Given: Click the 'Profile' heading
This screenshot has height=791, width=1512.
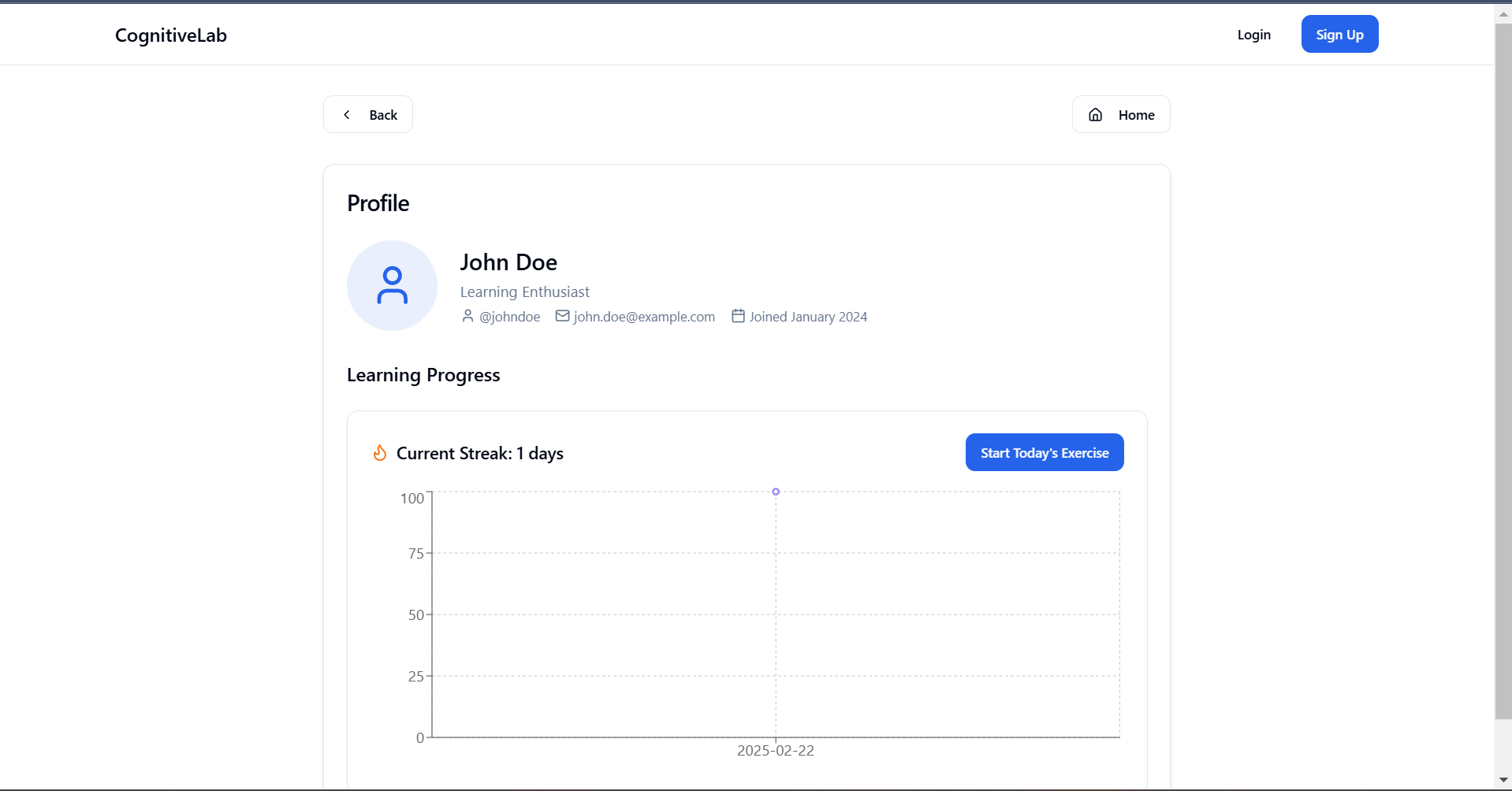Looking at the screenshot, I should (378, 203).
